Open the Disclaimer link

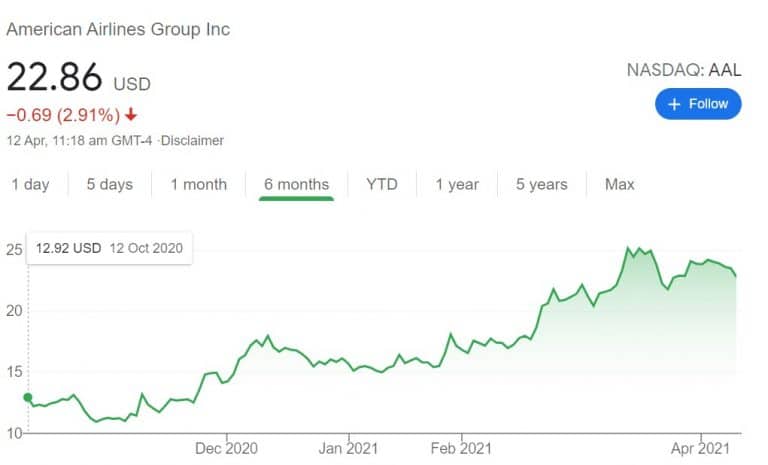192,141
